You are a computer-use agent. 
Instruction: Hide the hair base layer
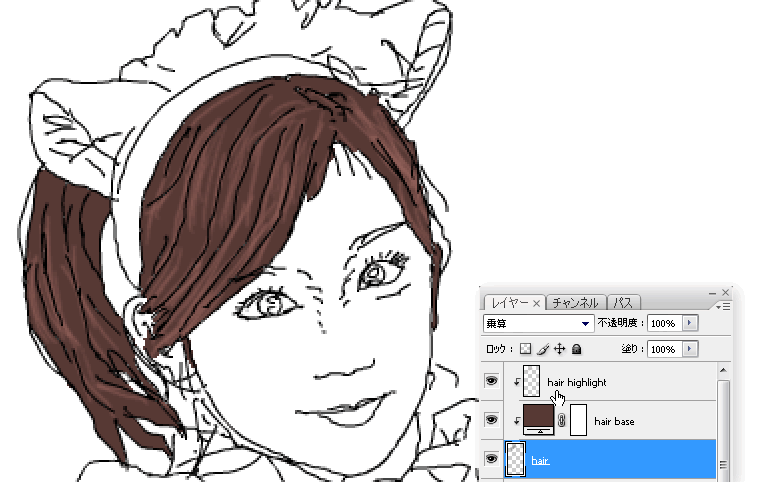coord(491,420)
